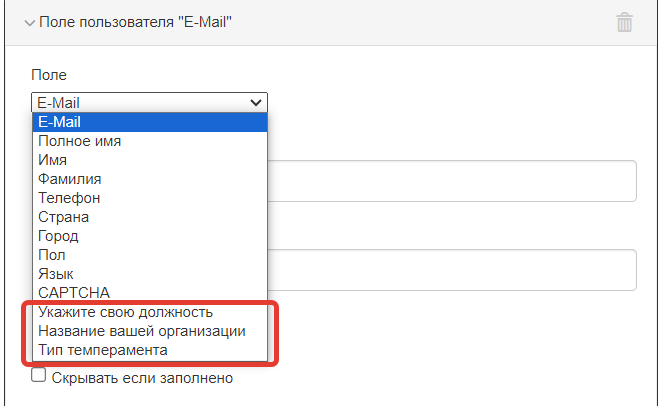Image resolution: width=660 pixels, height=406 pixels.
Task: Choose "Город" from the dropdown
Action: point(150,236)
